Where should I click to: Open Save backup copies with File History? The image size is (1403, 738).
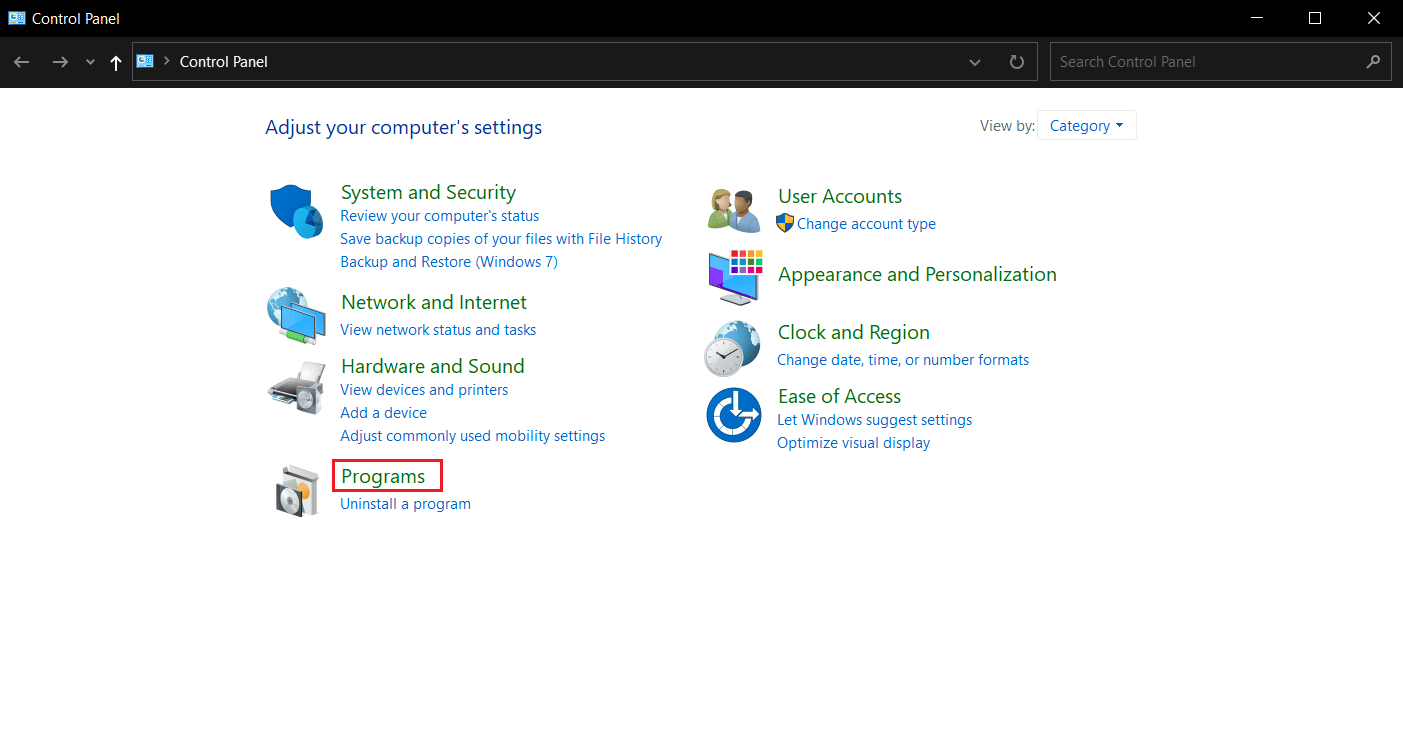point(501,239)
